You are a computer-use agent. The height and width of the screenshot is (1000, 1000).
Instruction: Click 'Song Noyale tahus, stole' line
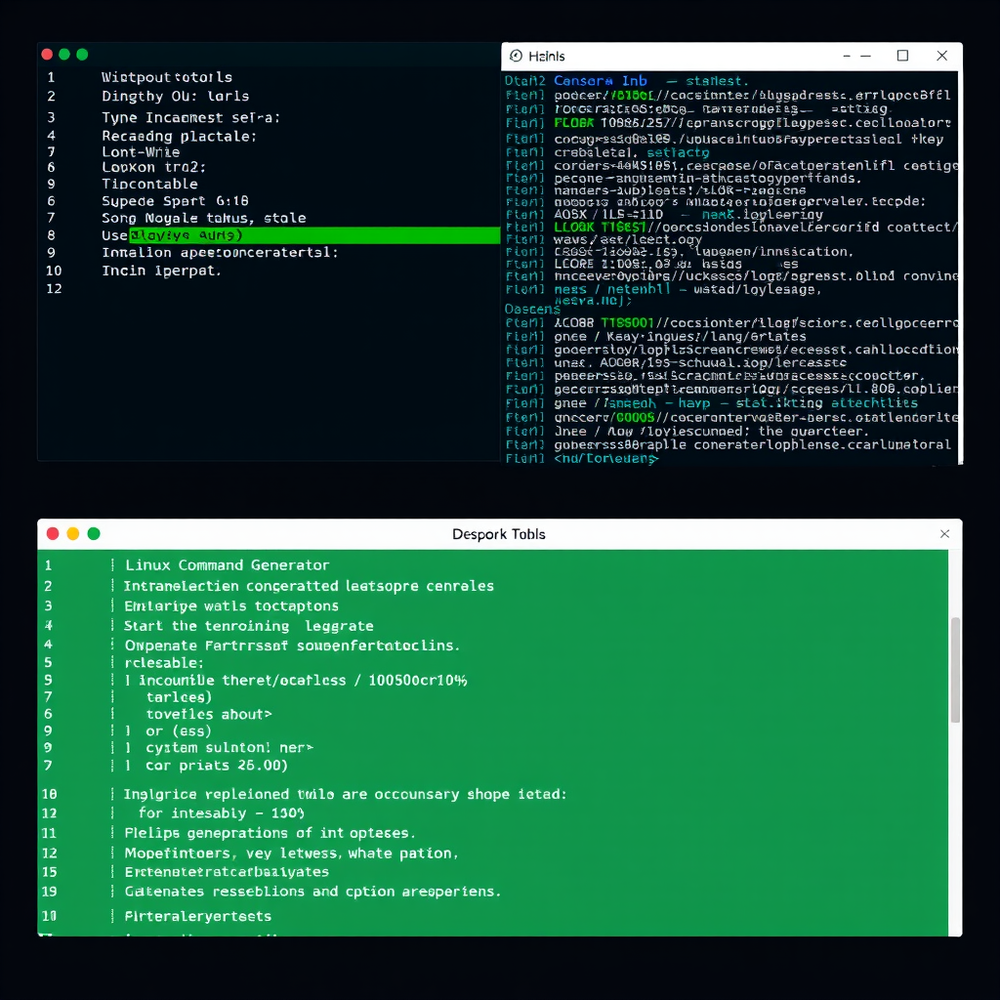[x=204, y=218]
